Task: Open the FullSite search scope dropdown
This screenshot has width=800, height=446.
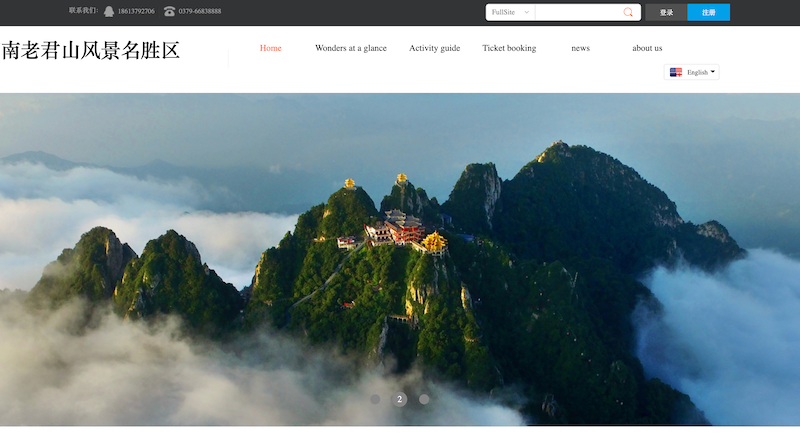Action: (x=510, y=12)
